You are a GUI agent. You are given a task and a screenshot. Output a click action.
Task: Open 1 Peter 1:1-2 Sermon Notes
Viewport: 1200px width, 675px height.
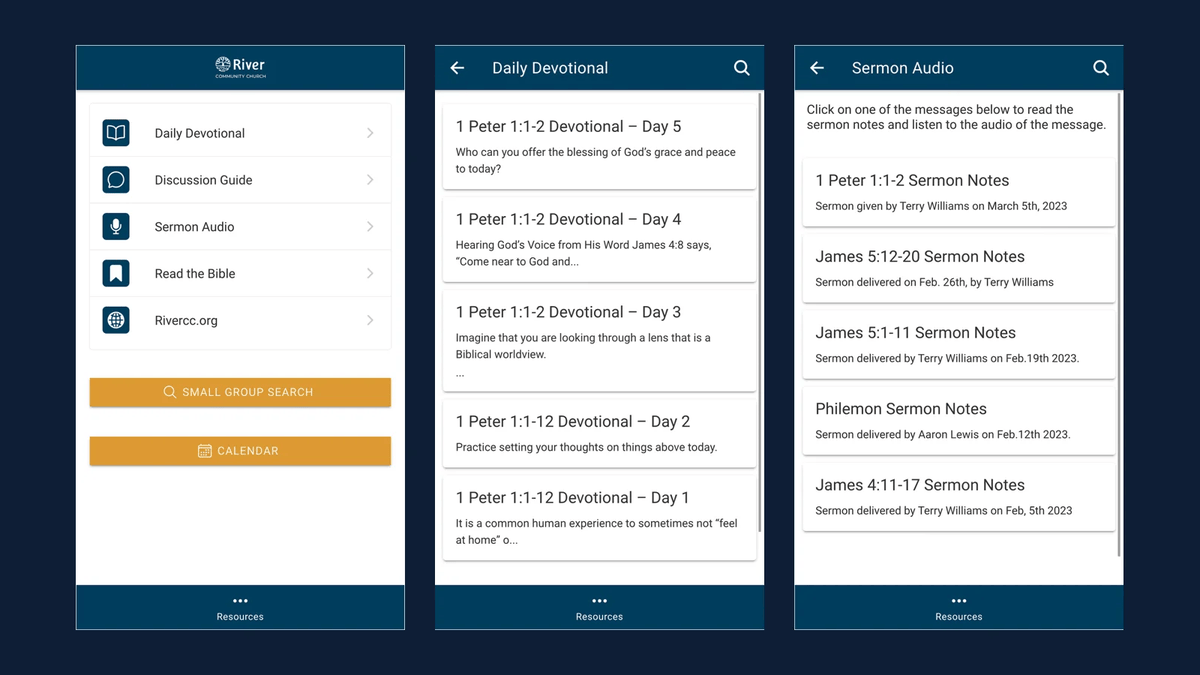(958, 192)
